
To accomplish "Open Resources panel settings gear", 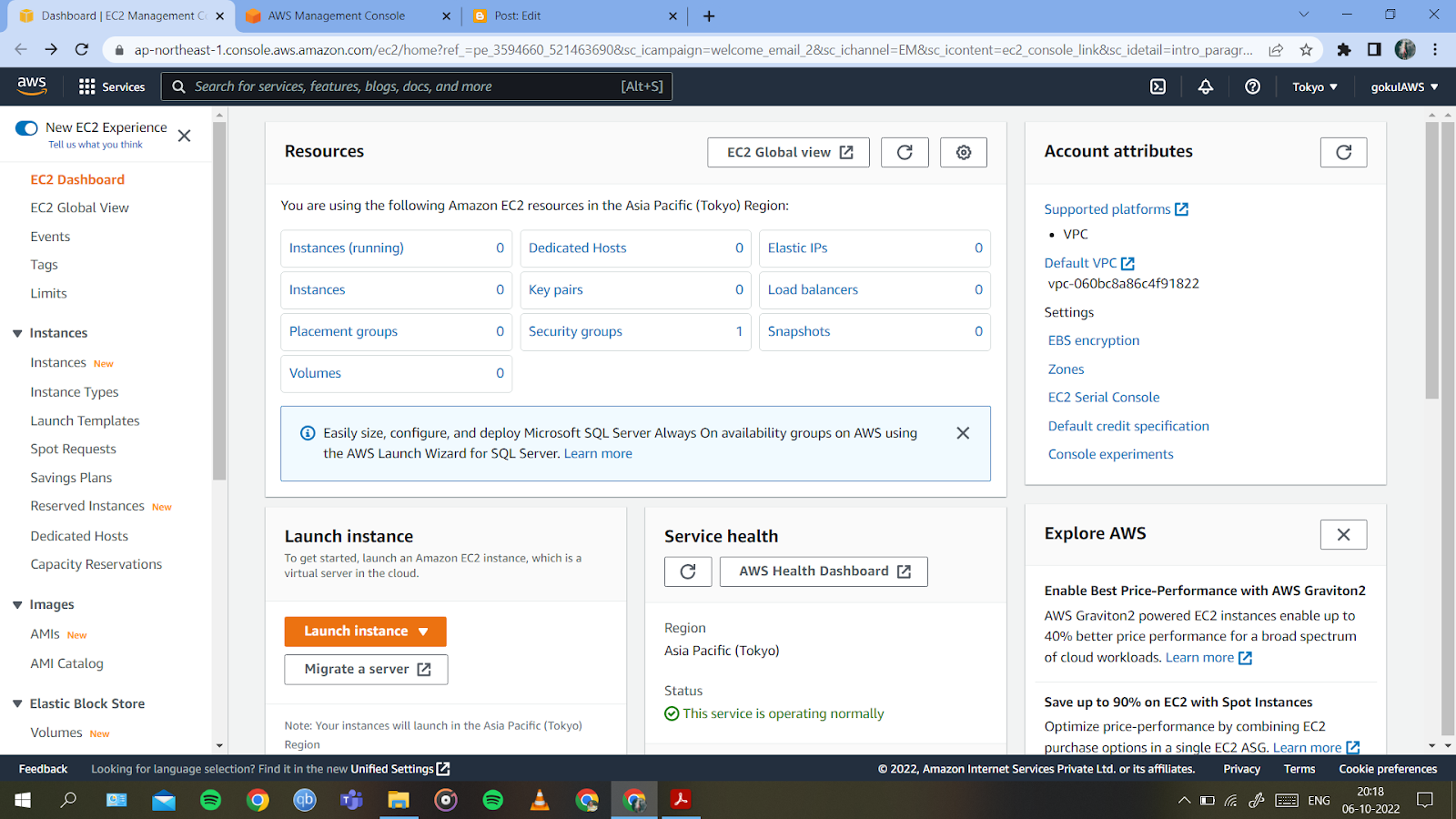I will pos(964,152).
